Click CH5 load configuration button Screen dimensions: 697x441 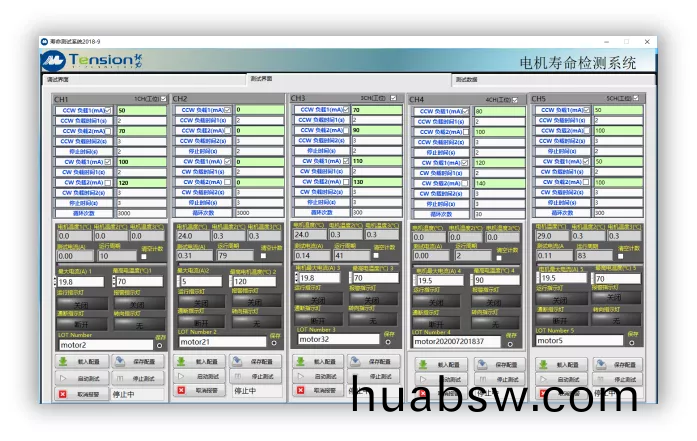pyautogui.click(x=569, y=364)
